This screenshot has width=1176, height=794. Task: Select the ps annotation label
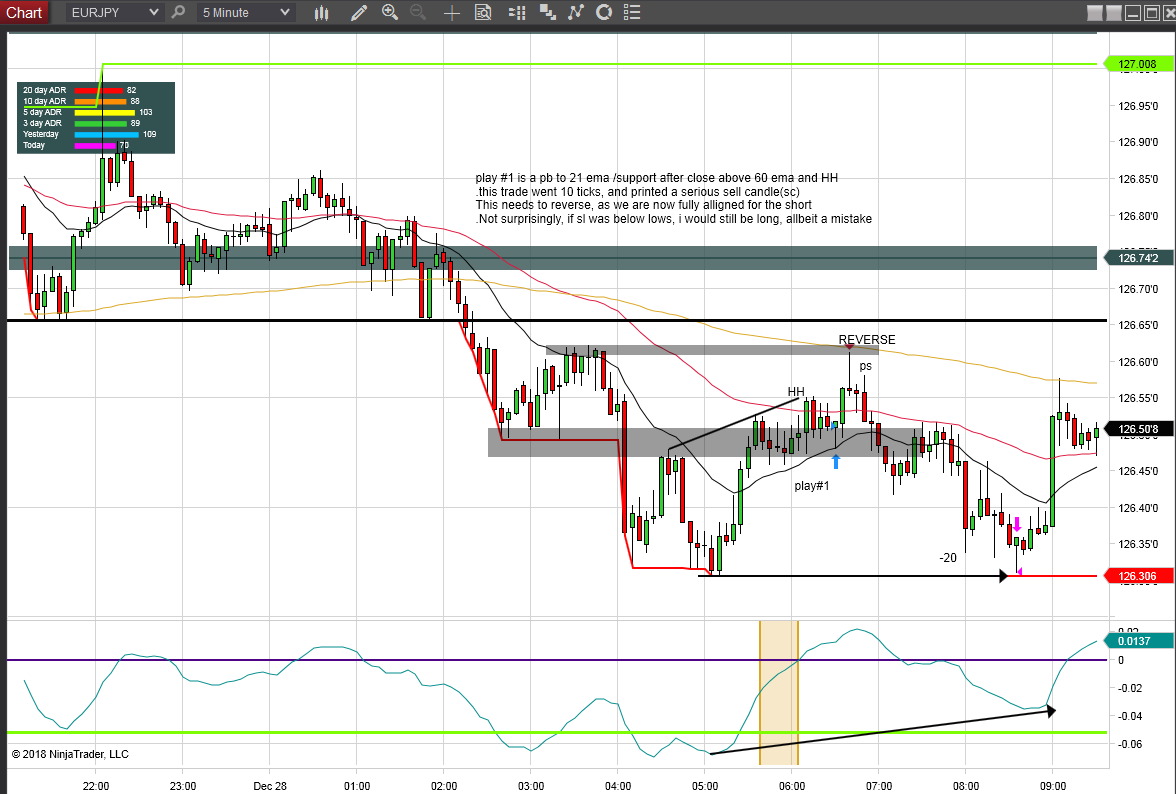click(x=866, y=366)
